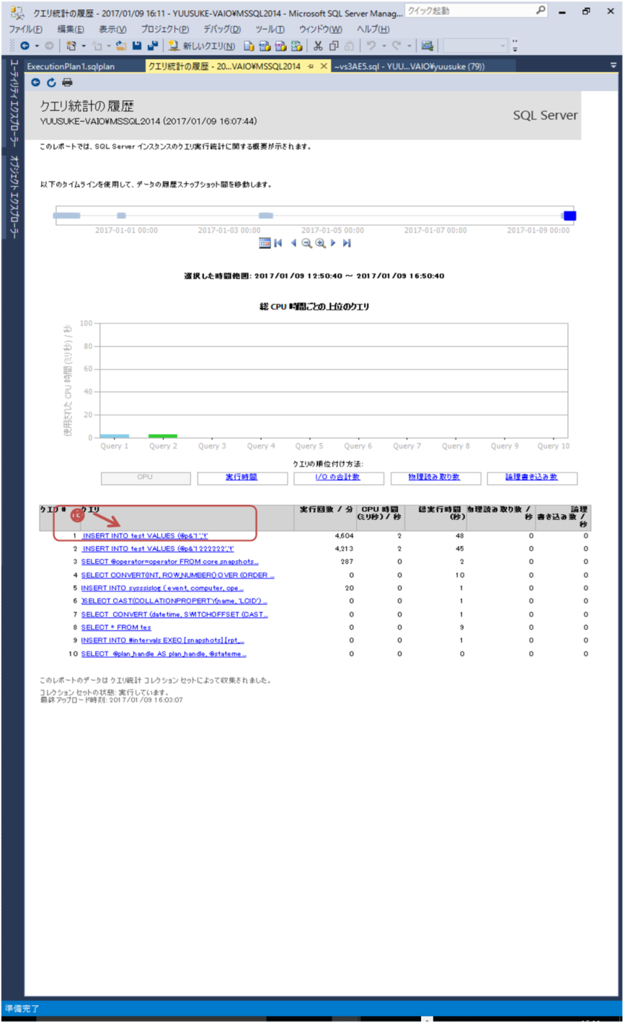The width and height of the screenshot is (625, 1024).
Task: Click the report Print icon
Action: [67, 82]
